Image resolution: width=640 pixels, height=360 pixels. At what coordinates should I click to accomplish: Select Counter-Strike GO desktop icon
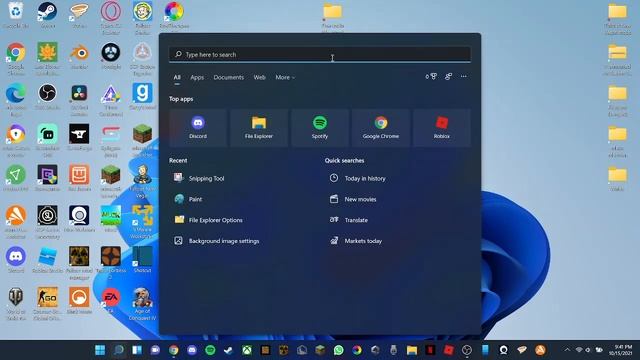(x=47, y=303)
